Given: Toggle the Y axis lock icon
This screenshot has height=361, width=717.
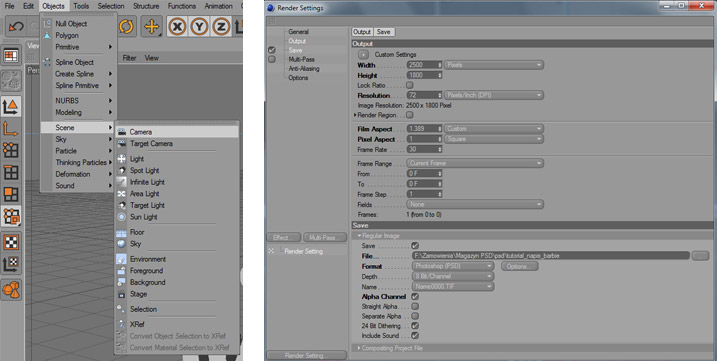Looking at the screenshot, I should (199, 27).
